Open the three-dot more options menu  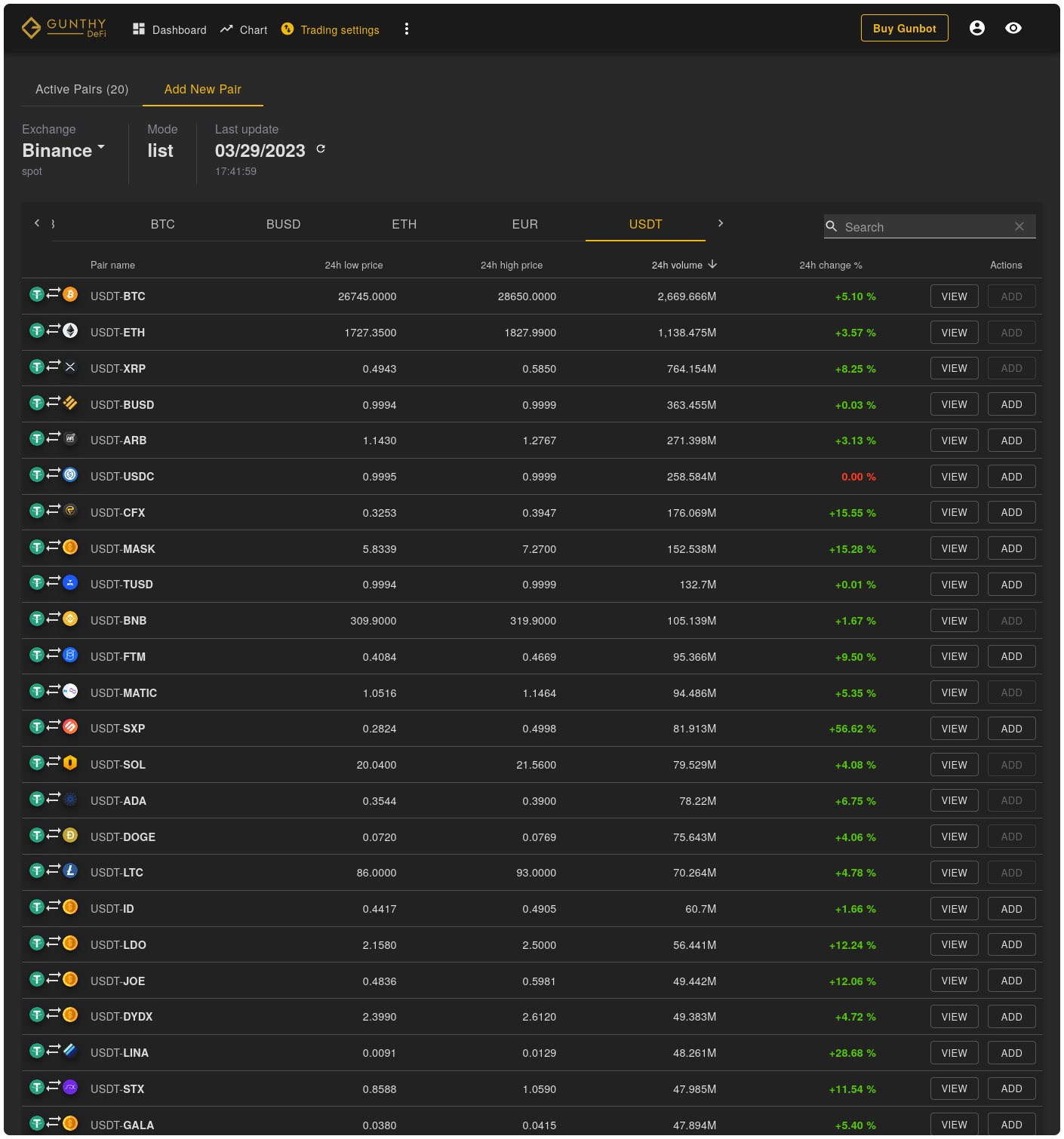coord(407,29)
